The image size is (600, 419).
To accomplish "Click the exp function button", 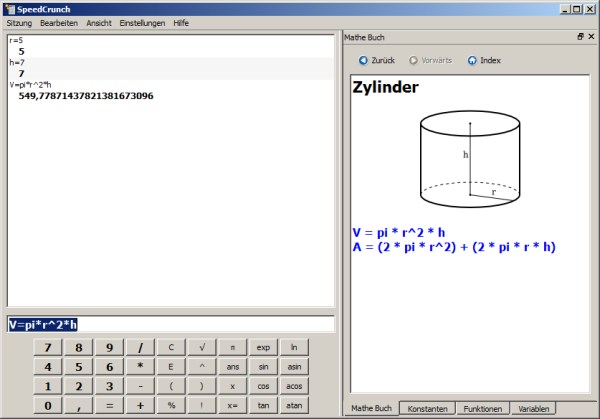I will (x=263, y=347).
